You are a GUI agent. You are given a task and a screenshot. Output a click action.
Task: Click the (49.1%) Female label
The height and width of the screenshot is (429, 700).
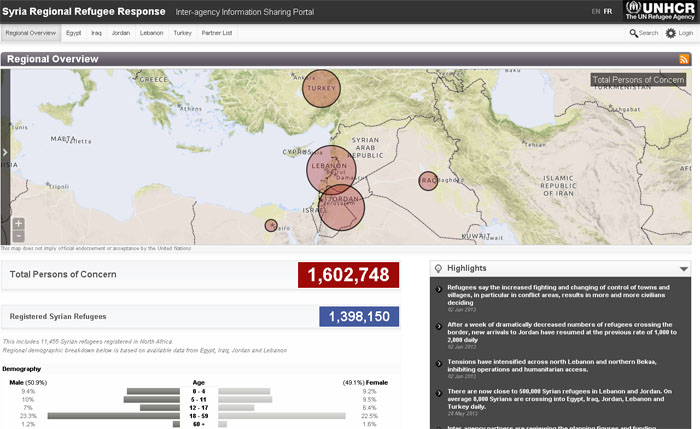point(365,383)
